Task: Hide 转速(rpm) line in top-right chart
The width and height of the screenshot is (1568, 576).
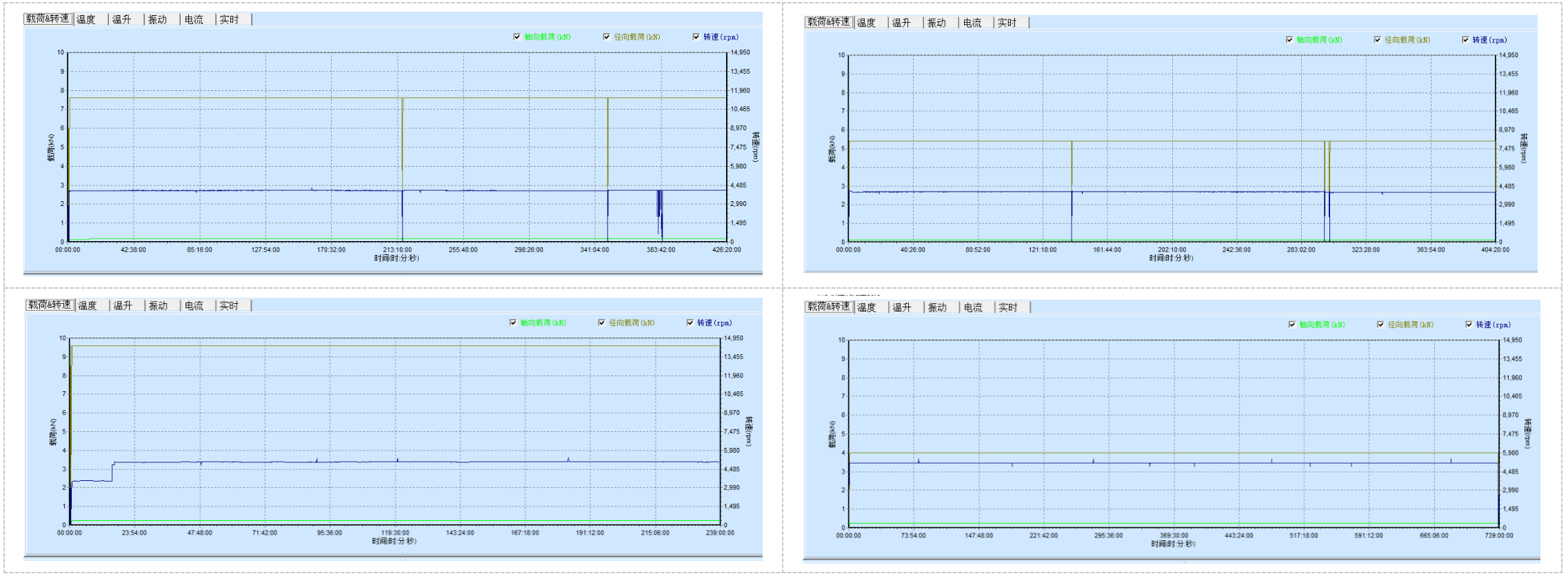Action: tap(1465, 40)
